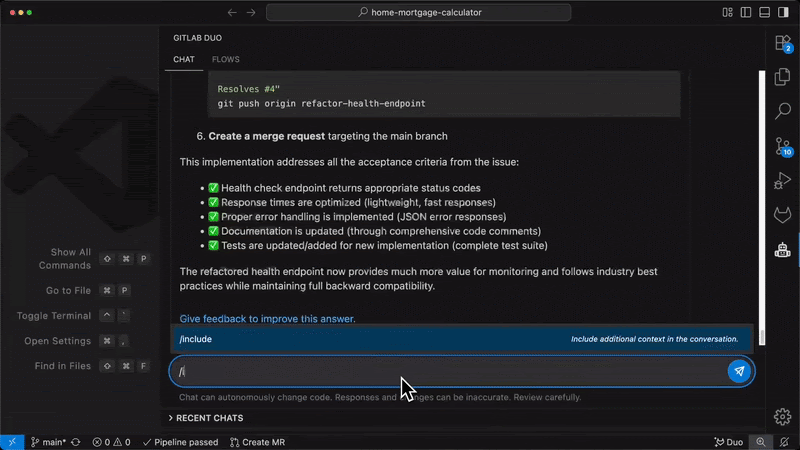Viewport: 800px width, 450px height.
Task: Click 'Documentation is updated' bullet text
Action: pyautogui.click(x=381, y=231)
